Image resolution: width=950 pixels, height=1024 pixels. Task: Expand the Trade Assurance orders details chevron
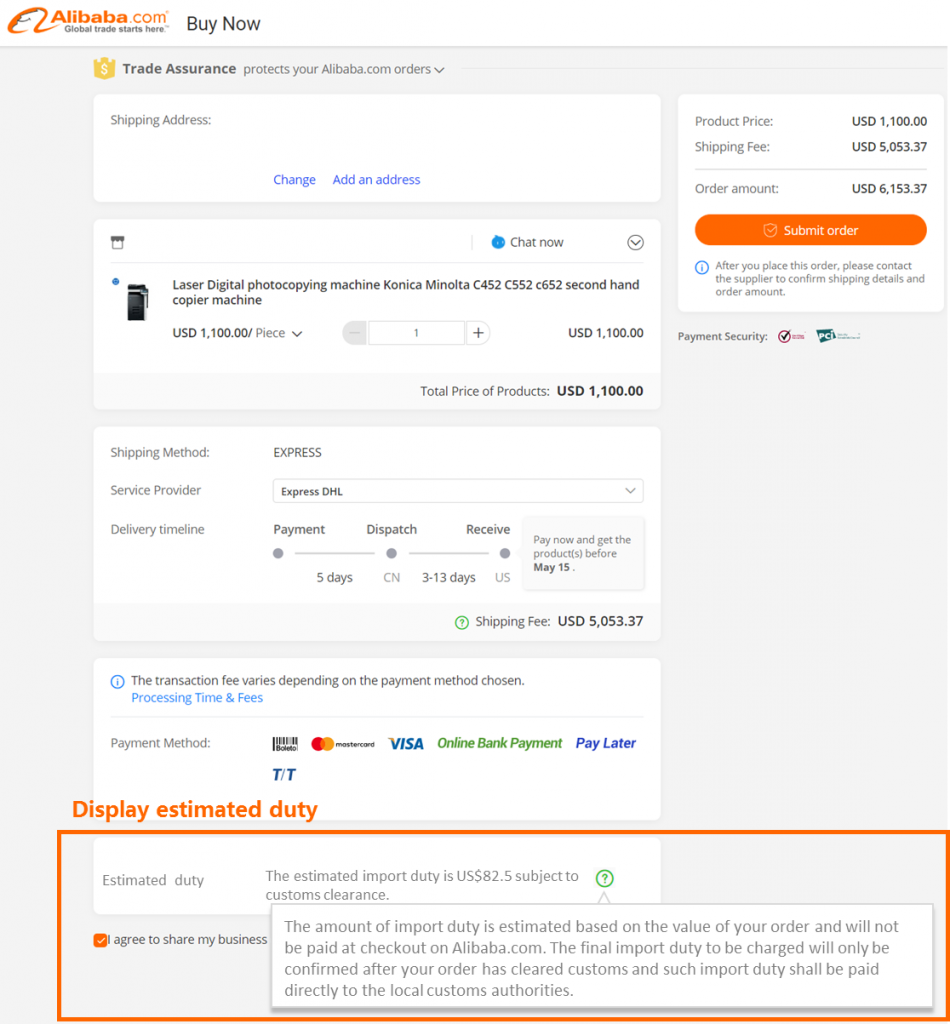441,69
